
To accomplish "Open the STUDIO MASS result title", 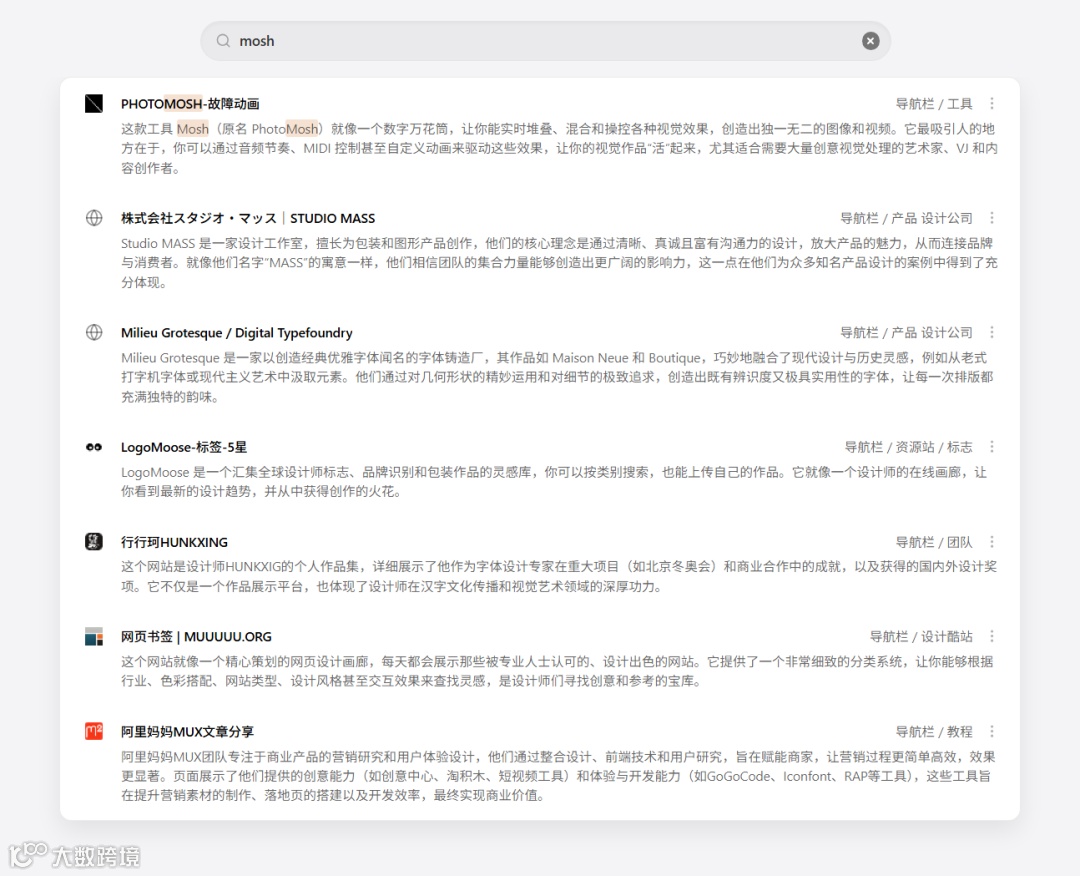I will click(x=248, y=218).
